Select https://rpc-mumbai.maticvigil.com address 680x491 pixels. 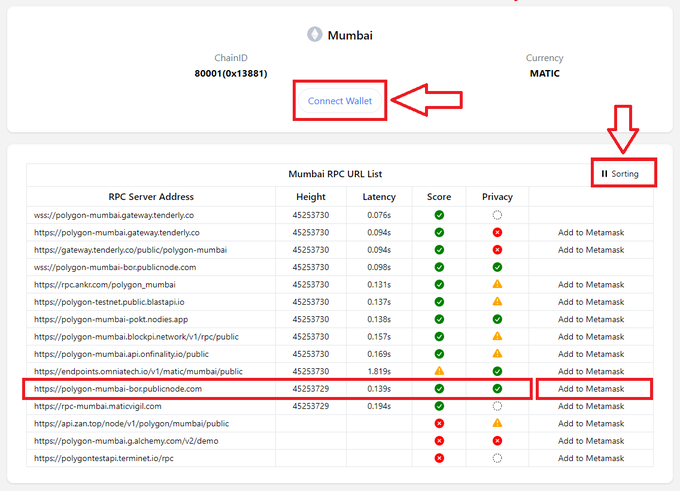pos(98,406)
